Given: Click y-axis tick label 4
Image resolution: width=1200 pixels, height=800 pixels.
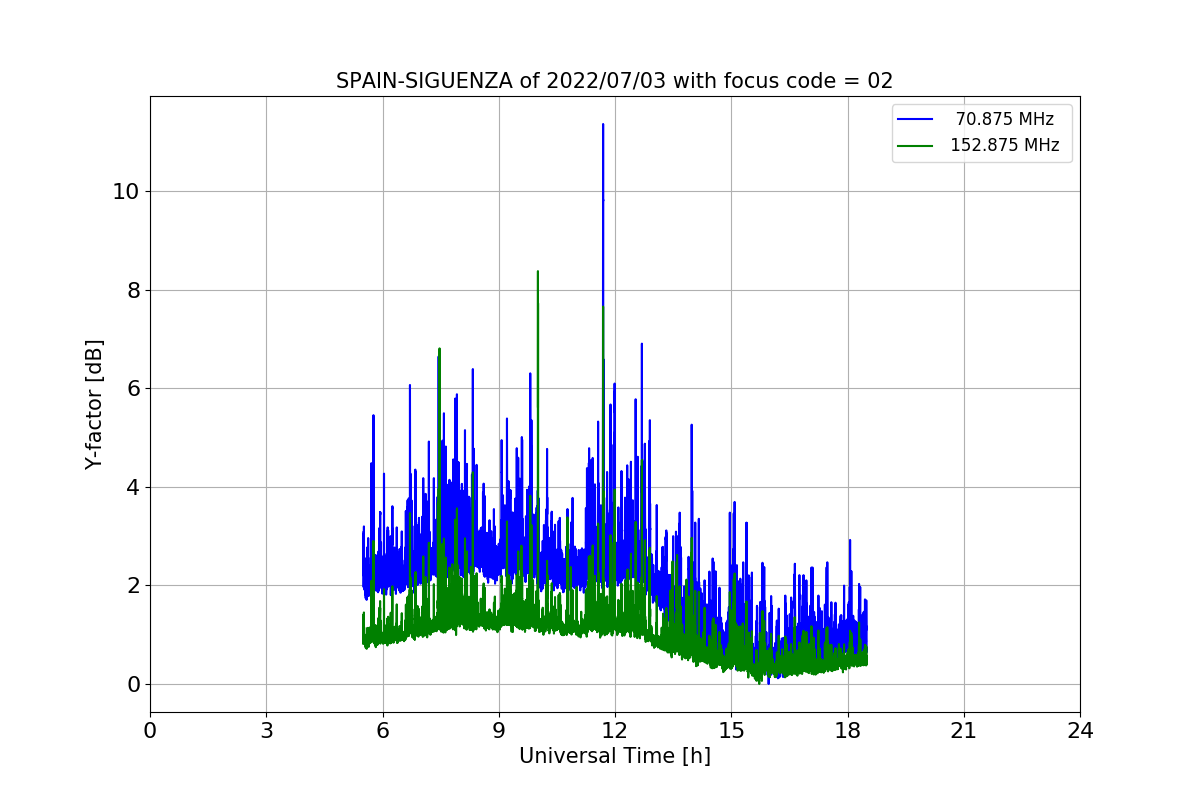Looking at the screenshot, I should [x=132, y=487].
